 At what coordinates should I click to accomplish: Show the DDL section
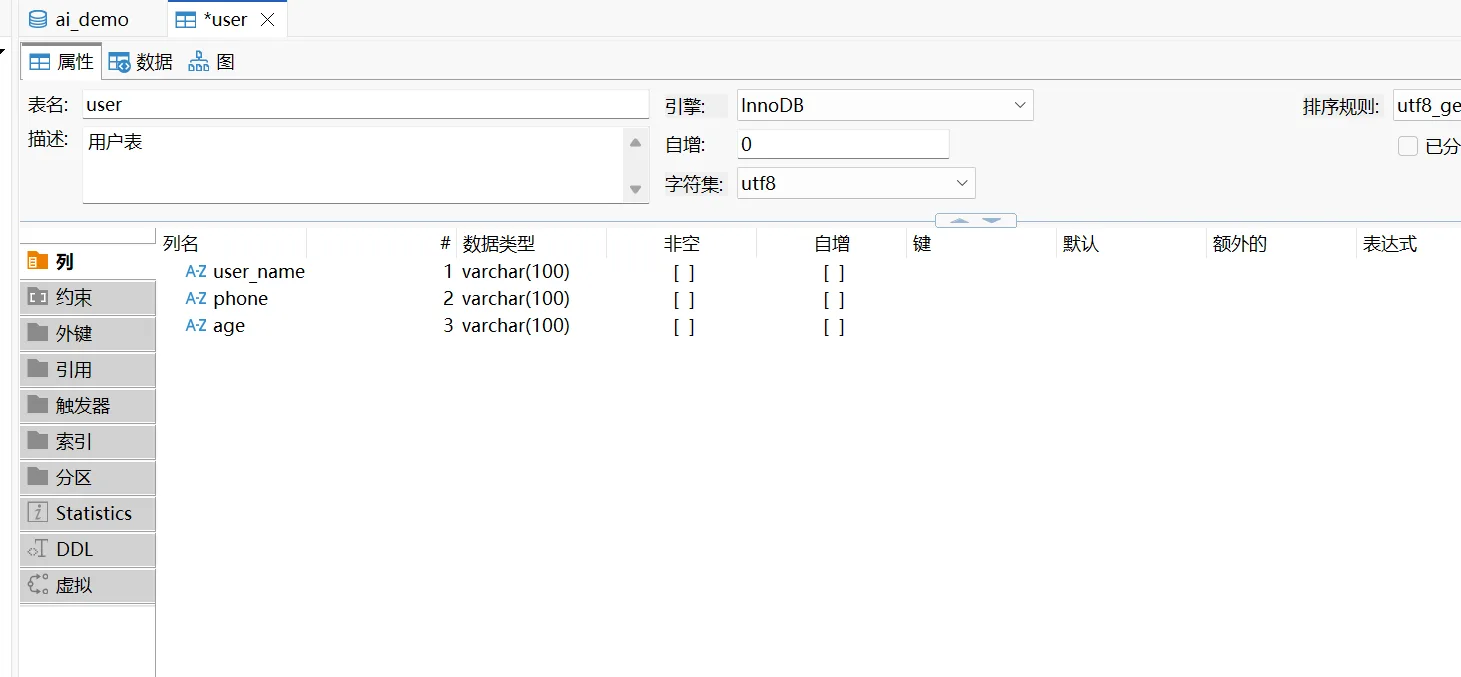point(88,549)
